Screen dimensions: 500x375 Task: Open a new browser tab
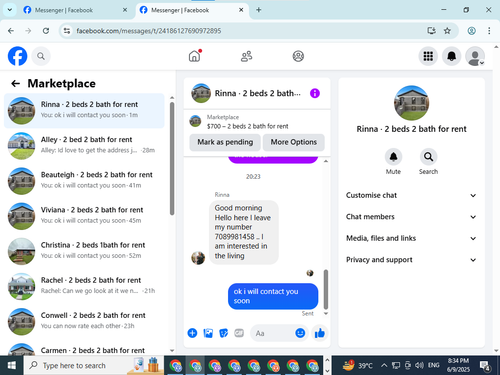pyautogui.click(x=258, y=10)
